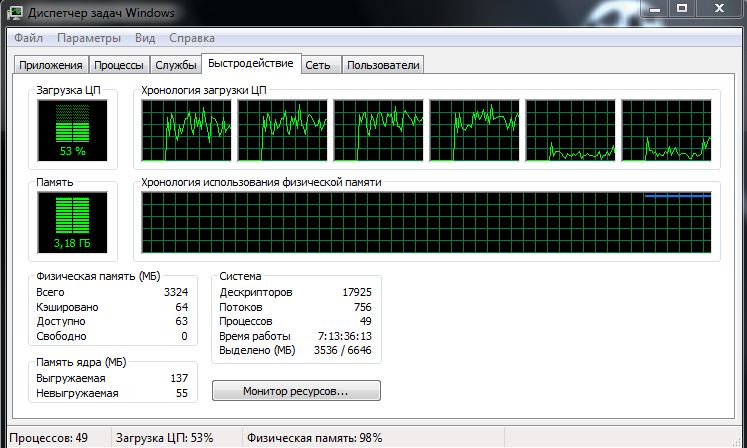
Task: Click the physical memory usage history graph
Action: pos(426,222)
